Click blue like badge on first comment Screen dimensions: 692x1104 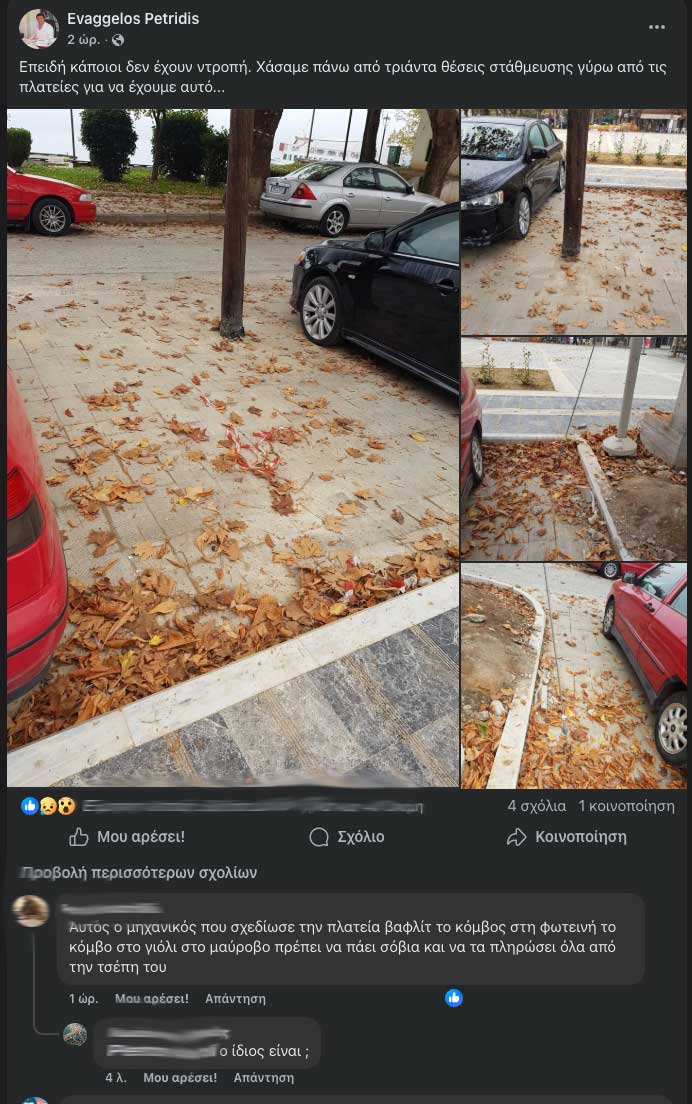point(454,998)
